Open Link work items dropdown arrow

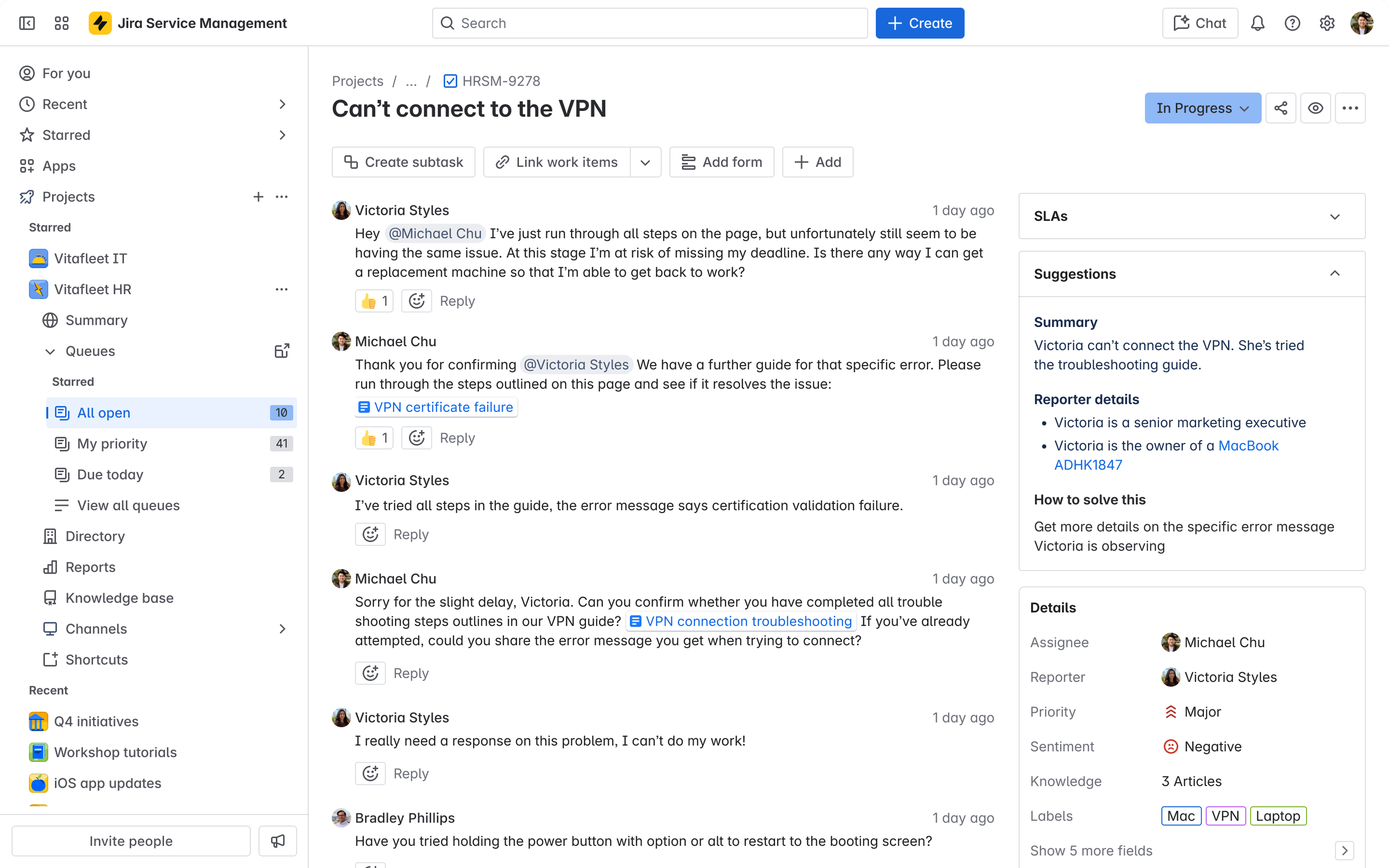pos(645,163)
